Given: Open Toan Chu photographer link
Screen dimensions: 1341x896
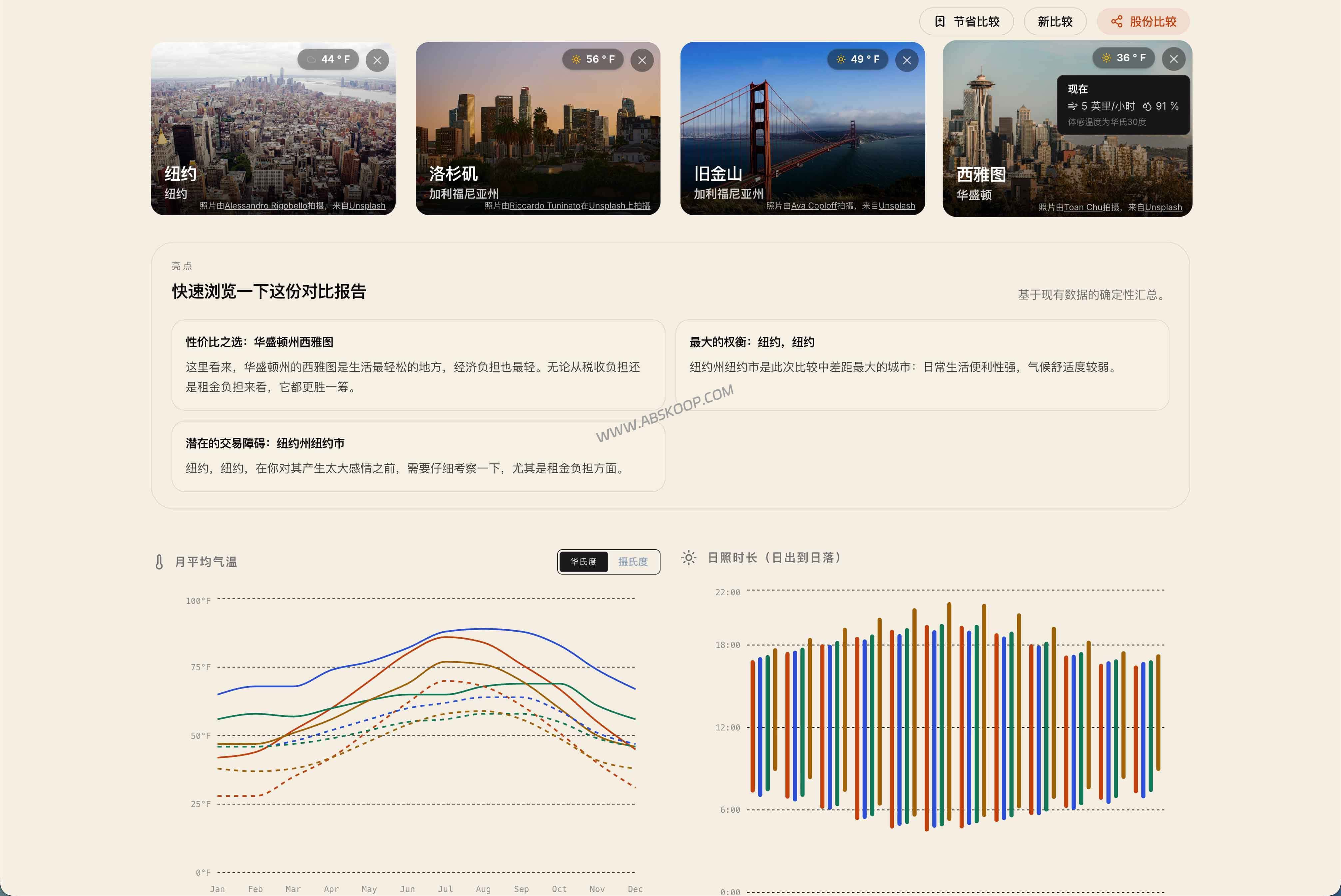Looking at the screenshot, I should 1083,208.
